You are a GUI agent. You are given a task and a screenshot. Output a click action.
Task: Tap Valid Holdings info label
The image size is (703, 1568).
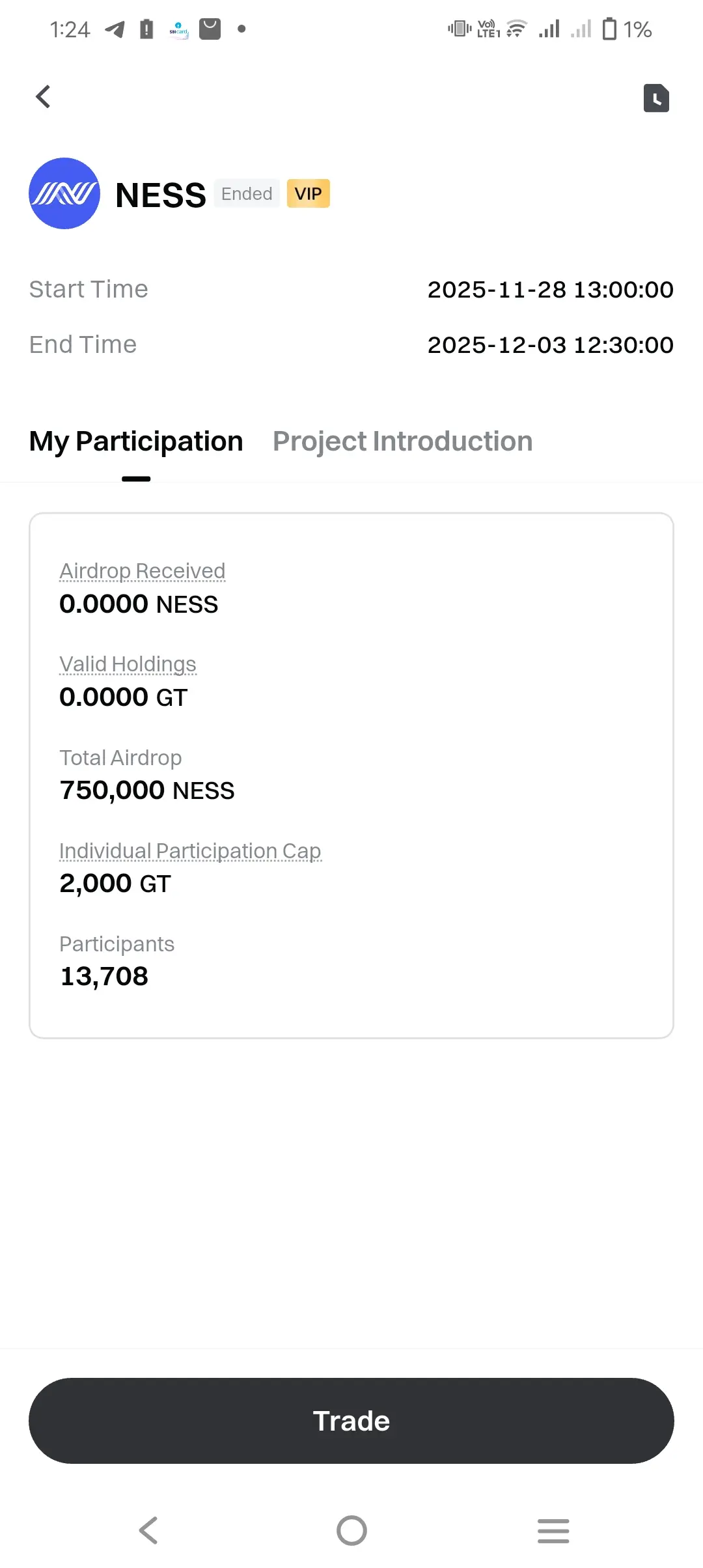click(x=128, y=664)
